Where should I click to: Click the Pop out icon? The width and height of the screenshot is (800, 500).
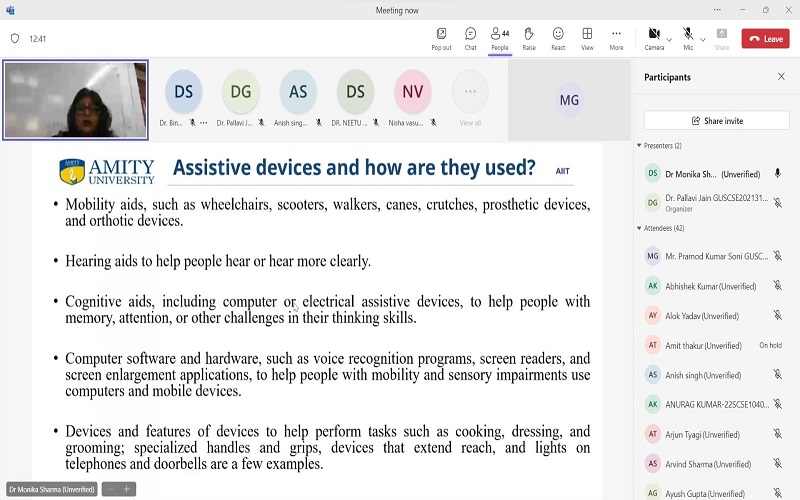(x=441, y=38)
